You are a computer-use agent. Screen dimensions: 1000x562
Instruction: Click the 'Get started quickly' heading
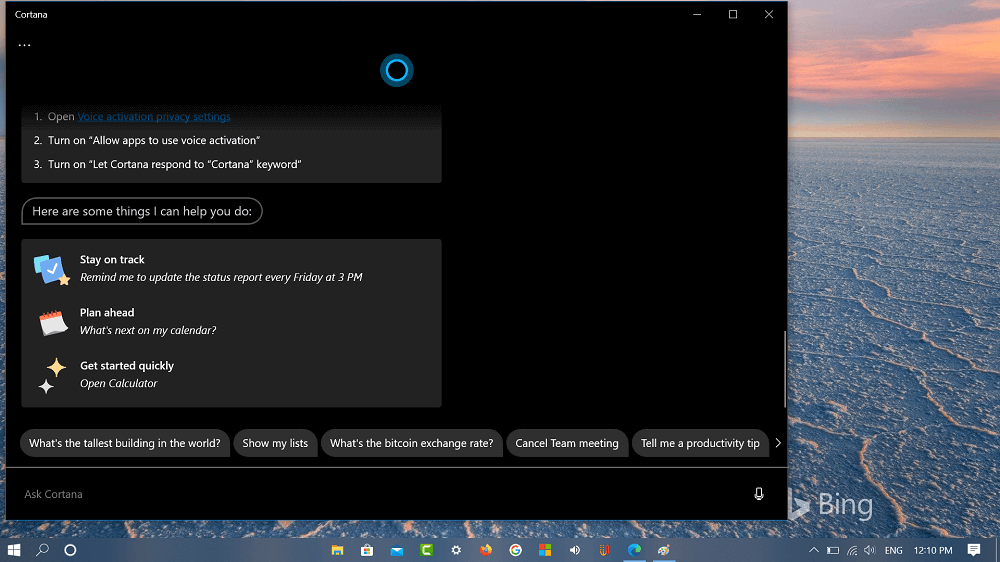coord(127,366)
